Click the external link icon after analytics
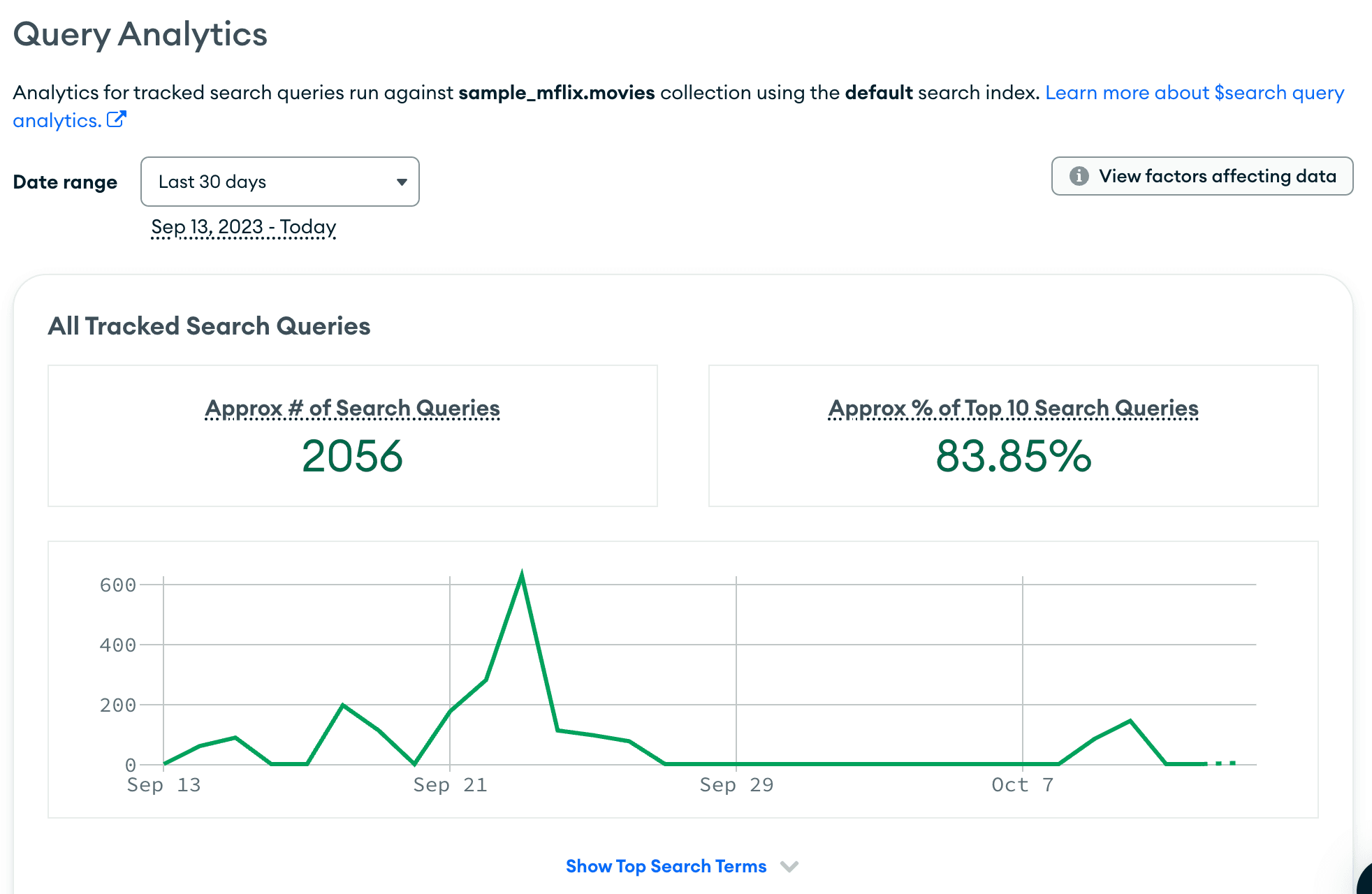 (x=116, y=119)
